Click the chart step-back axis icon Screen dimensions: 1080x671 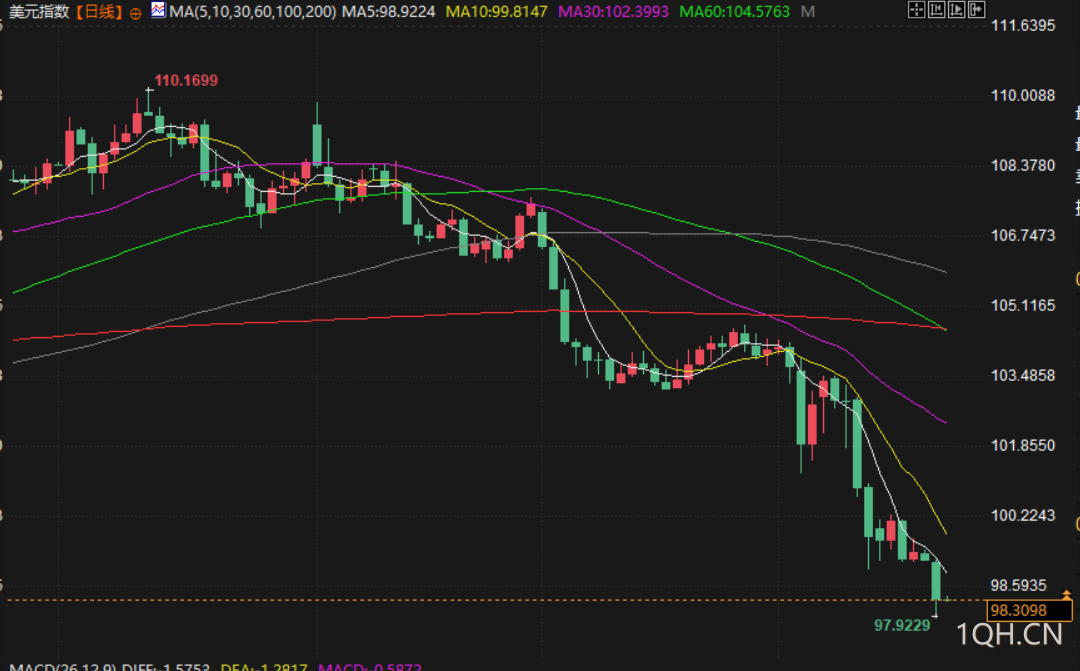[937, 10]
